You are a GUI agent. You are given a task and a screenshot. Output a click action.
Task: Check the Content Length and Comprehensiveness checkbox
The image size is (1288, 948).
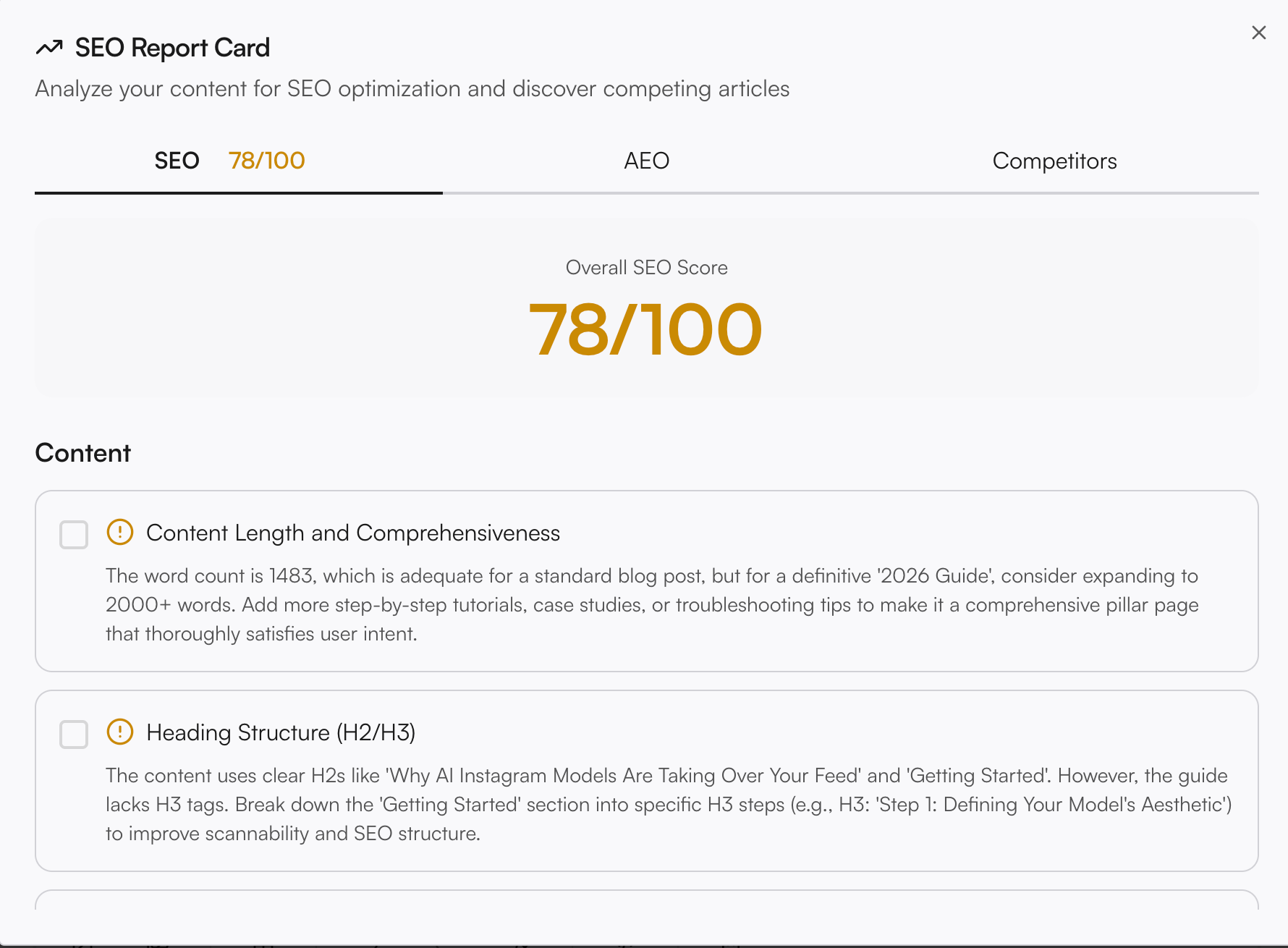[74, 535]
